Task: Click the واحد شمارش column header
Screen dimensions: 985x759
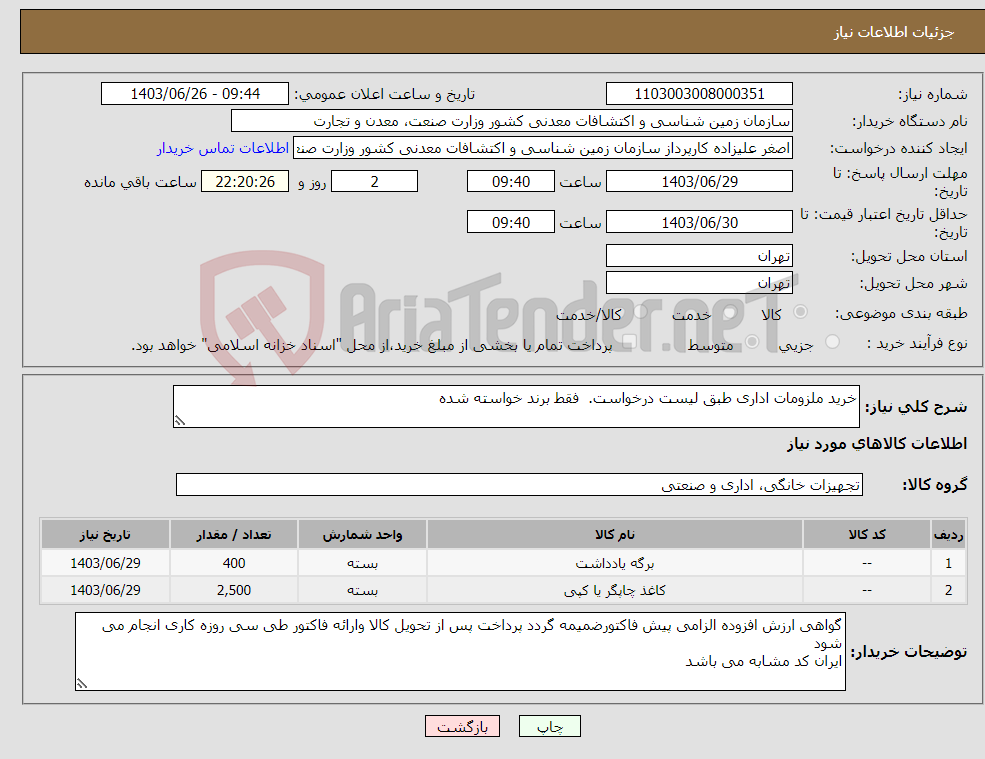Action: click(362, 534)
